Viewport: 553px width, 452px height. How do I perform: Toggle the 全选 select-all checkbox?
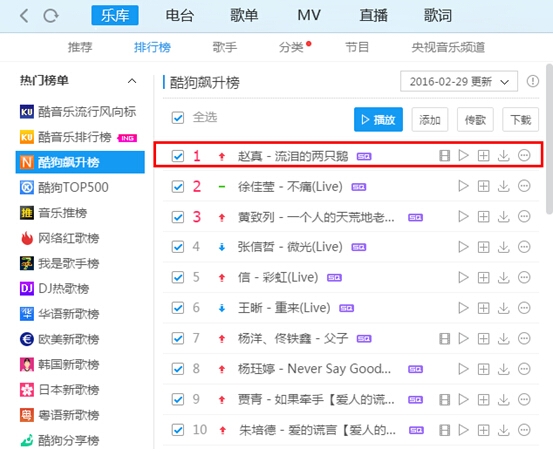pos(178,118)
